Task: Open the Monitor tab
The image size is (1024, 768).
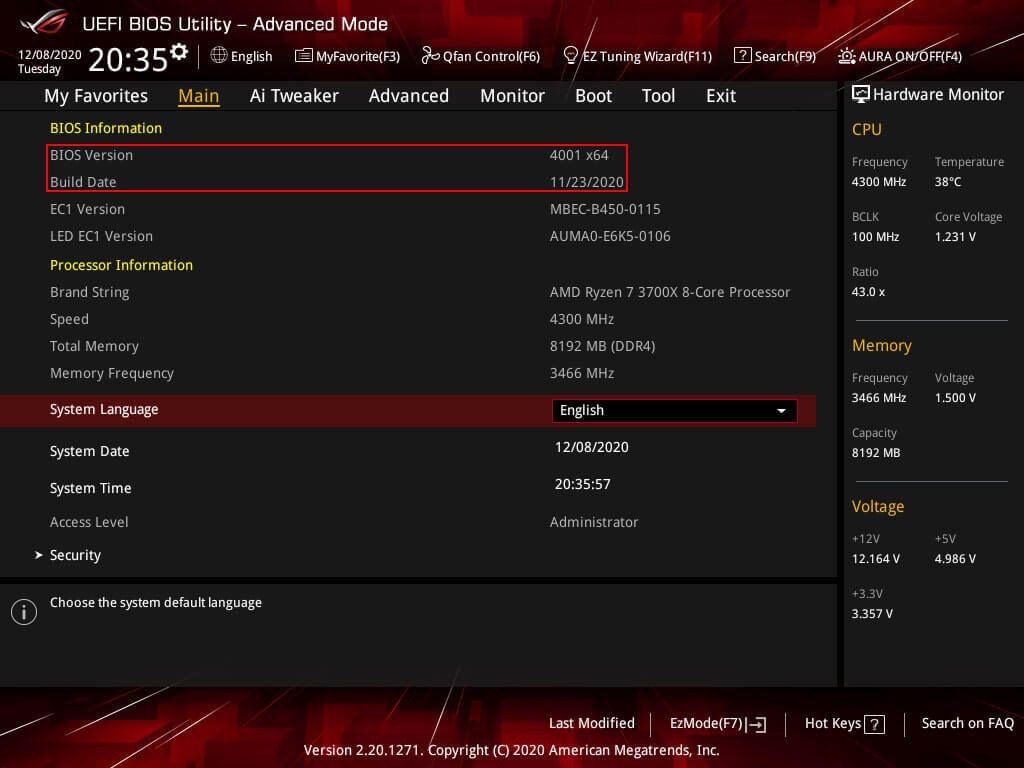Action: pos(512,96)
